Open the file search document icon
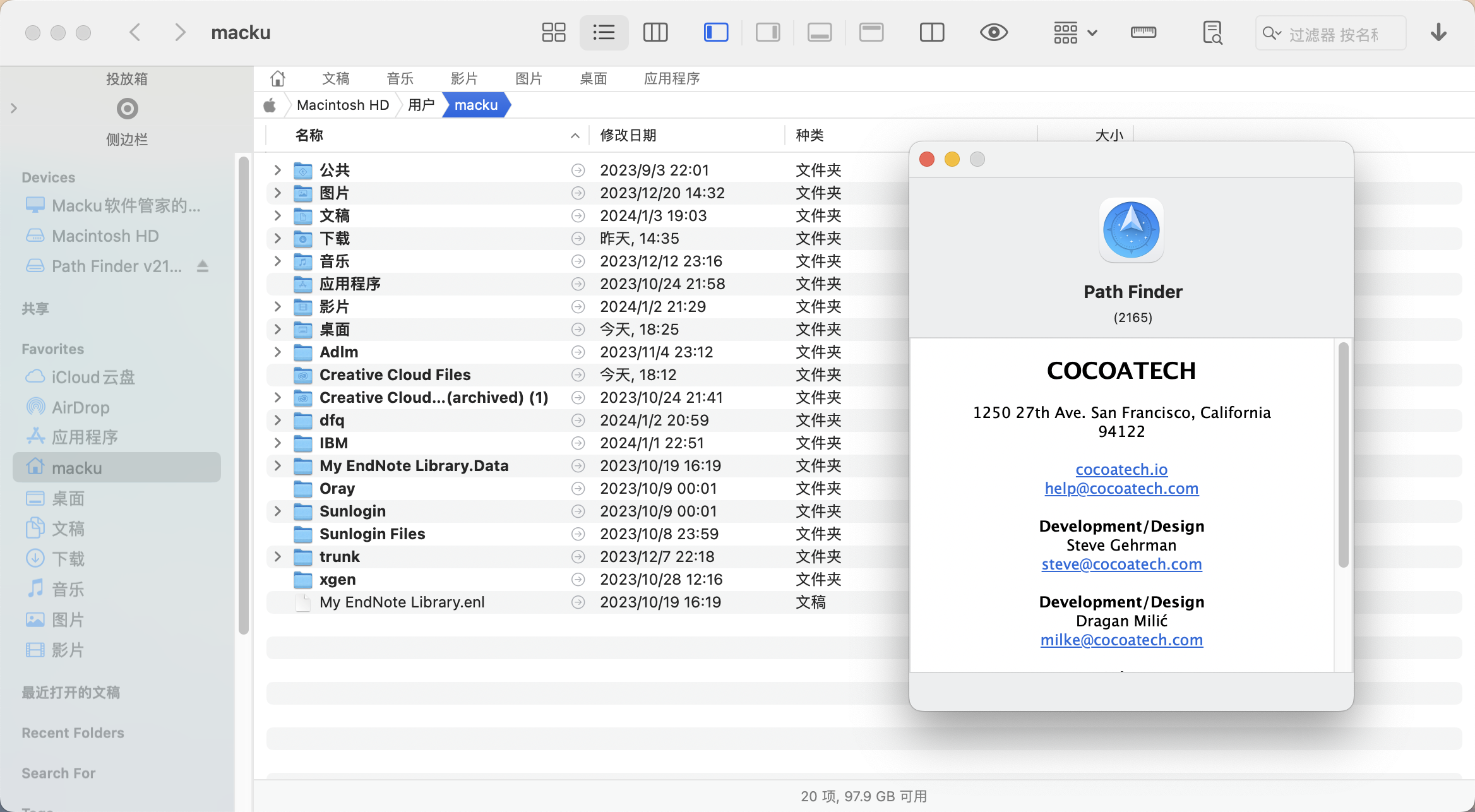Viewport: 1475px width, 812px height. [x=1212, y=32]
